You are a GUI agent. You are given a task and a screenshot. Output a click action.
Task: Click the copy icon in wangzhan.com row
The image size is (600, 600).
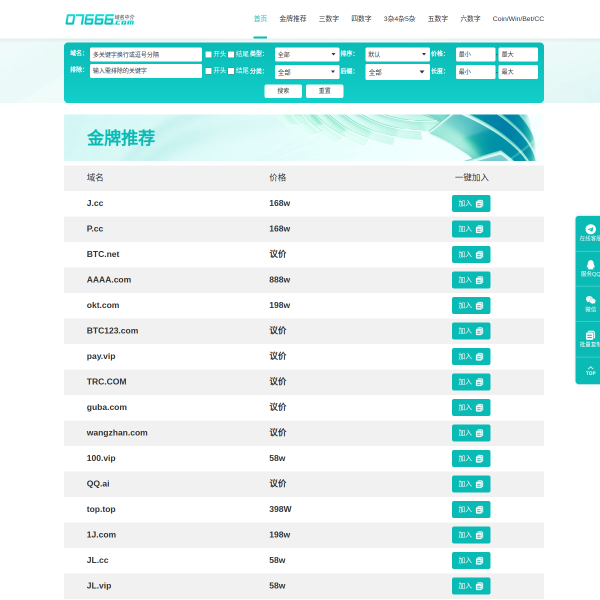click(x=479, y=433)
